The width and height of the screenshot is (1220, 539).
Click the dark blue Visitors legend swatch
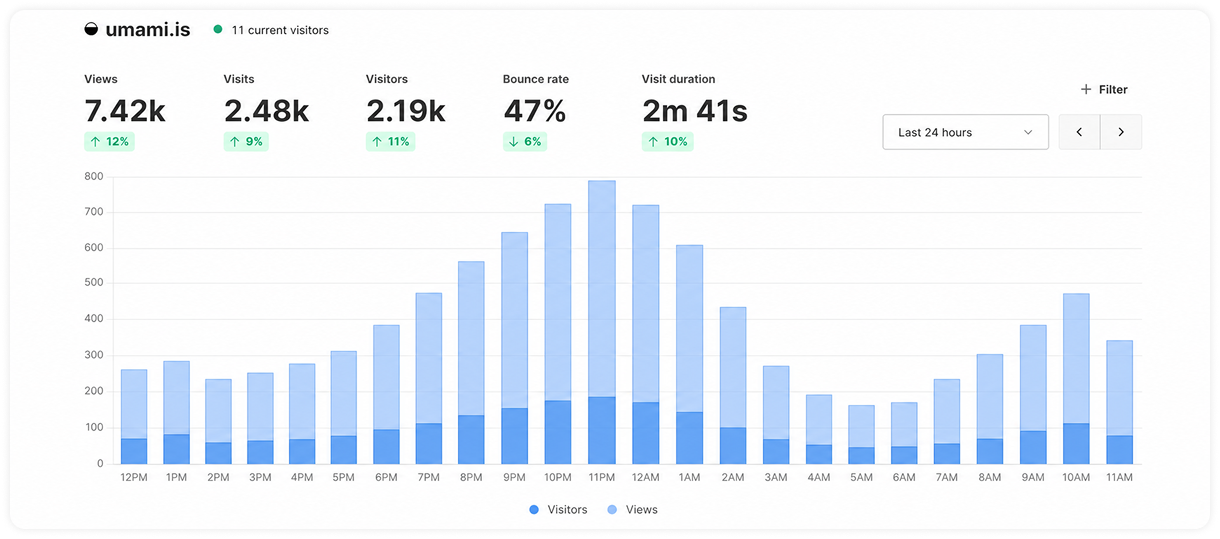[x=534, y=510]
